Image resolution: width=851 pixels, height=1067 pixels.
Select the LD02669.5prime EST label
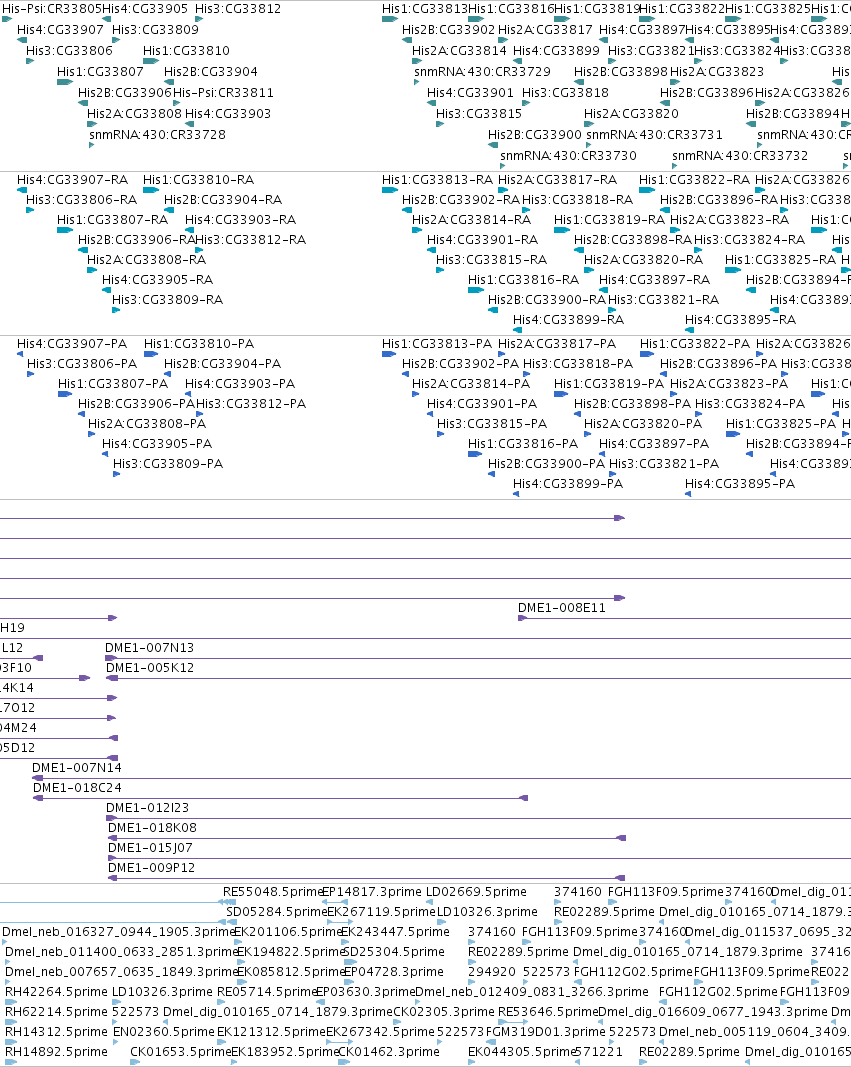click(x=476, y=891)
